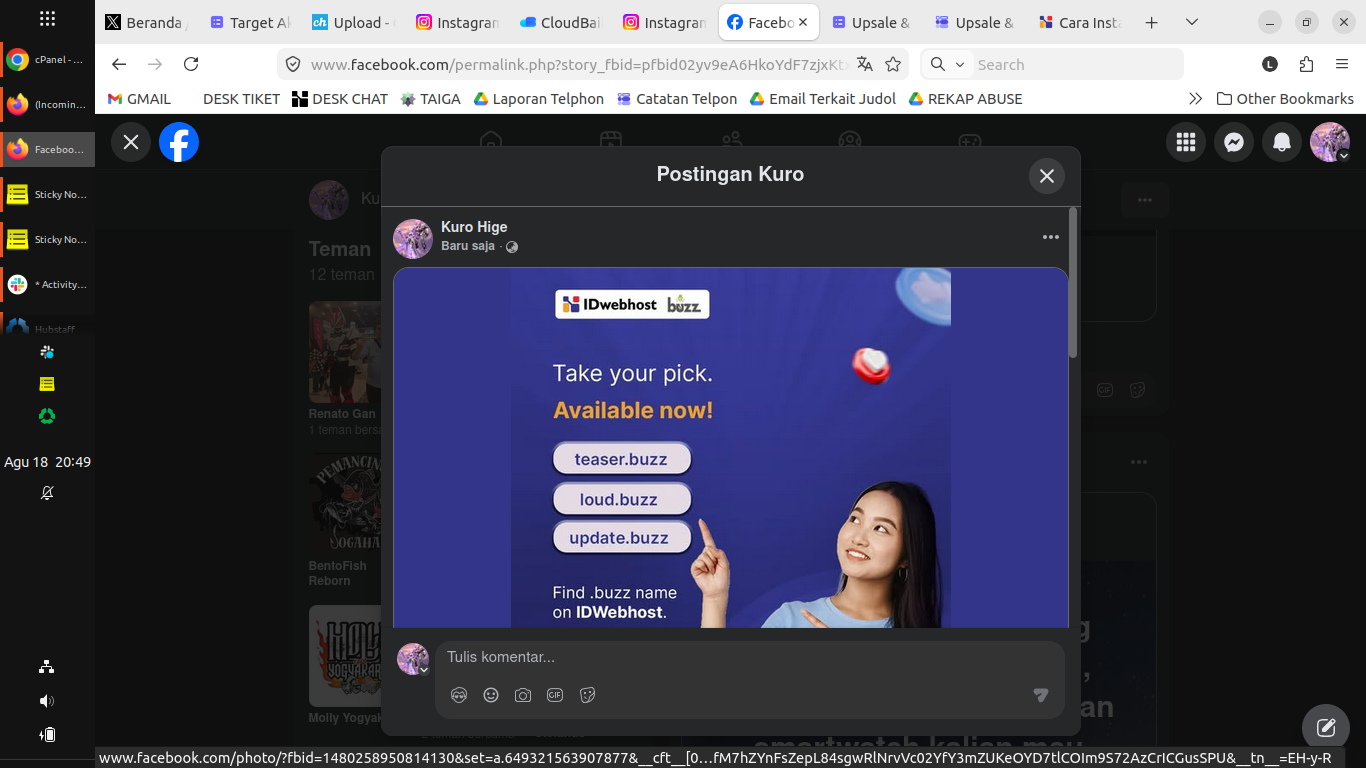Image resolution: width=1366 pixels, height=768 pixels.
Task: Switch to the Beranda X tab
Action: coord(147,22)
